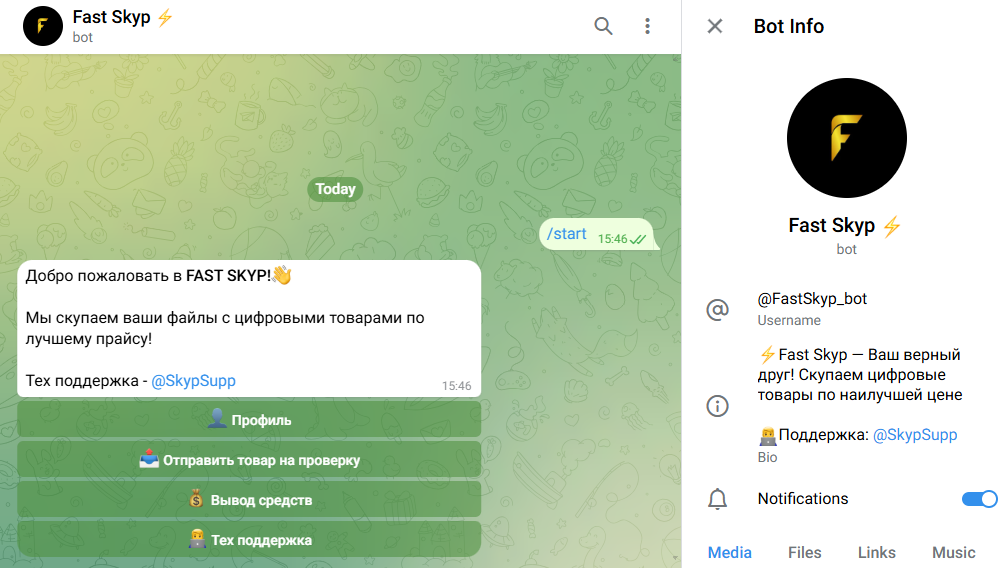Switch to the Media tab
The height and width of the screenshot is (568, 1005).
click(x=729, y=553)
